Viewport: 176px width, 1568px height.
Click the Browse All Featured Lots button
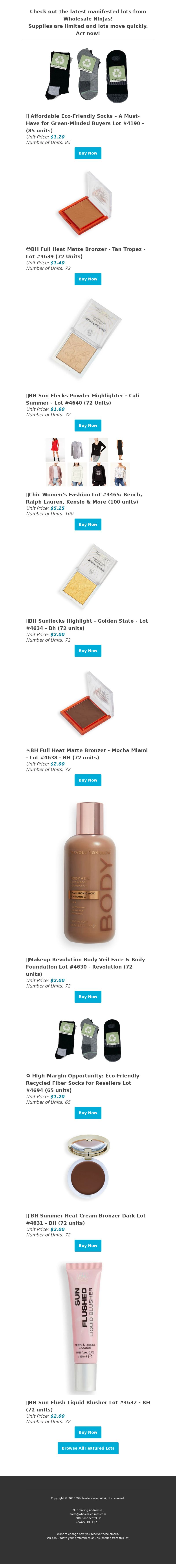88,1448
